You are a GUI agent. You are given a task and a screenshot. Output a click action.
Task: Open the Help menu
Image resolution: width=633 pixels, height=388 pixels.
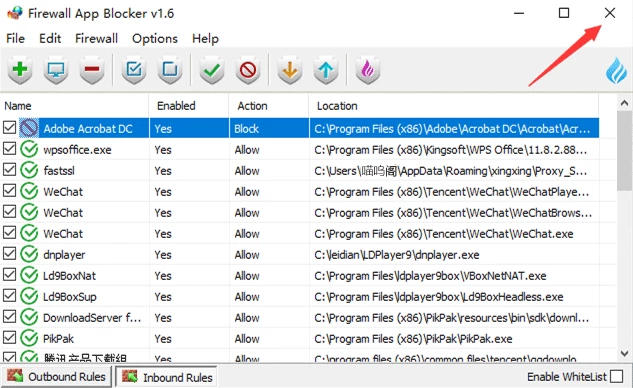click(x=205, y=38)
